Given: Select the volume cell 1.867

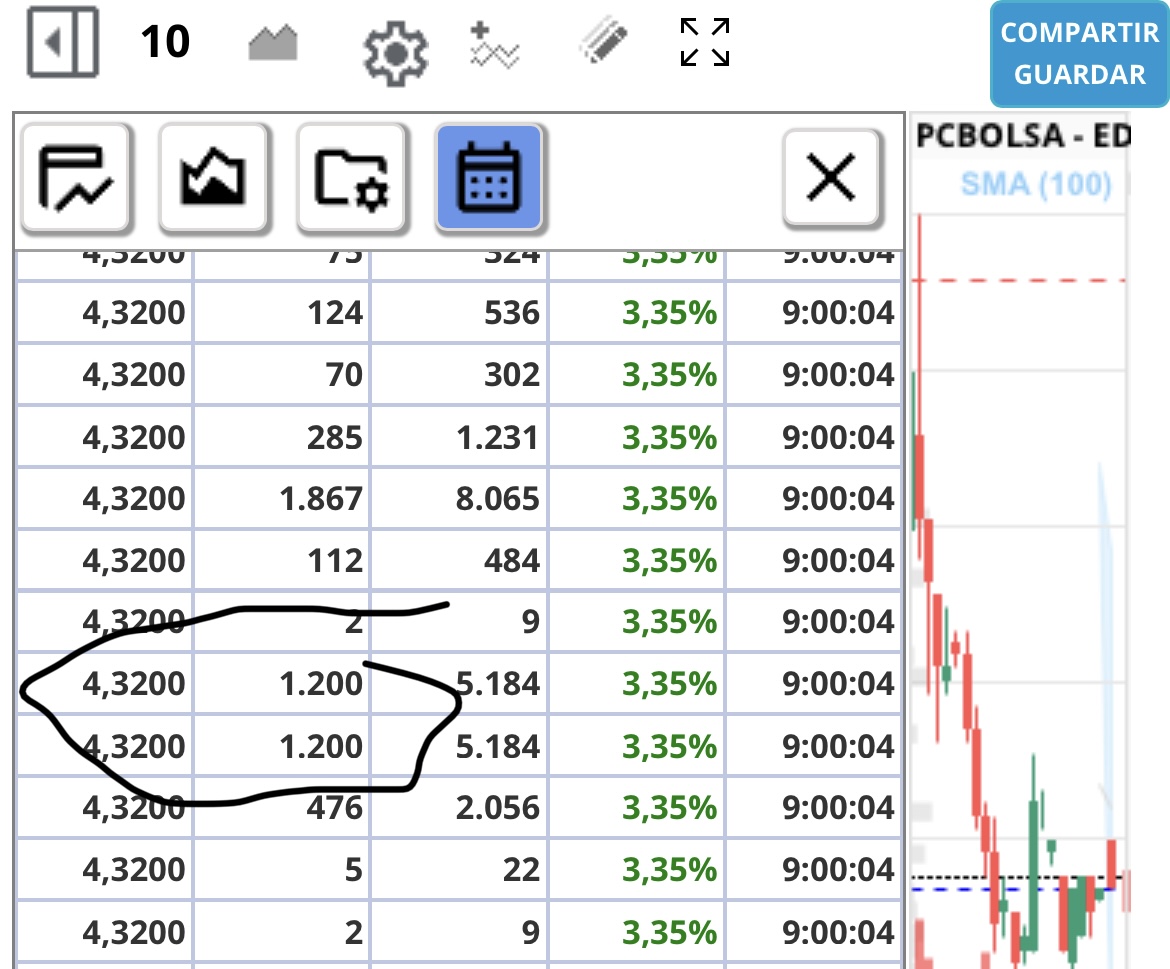Looking at the screenshot, I should (282, 498).
